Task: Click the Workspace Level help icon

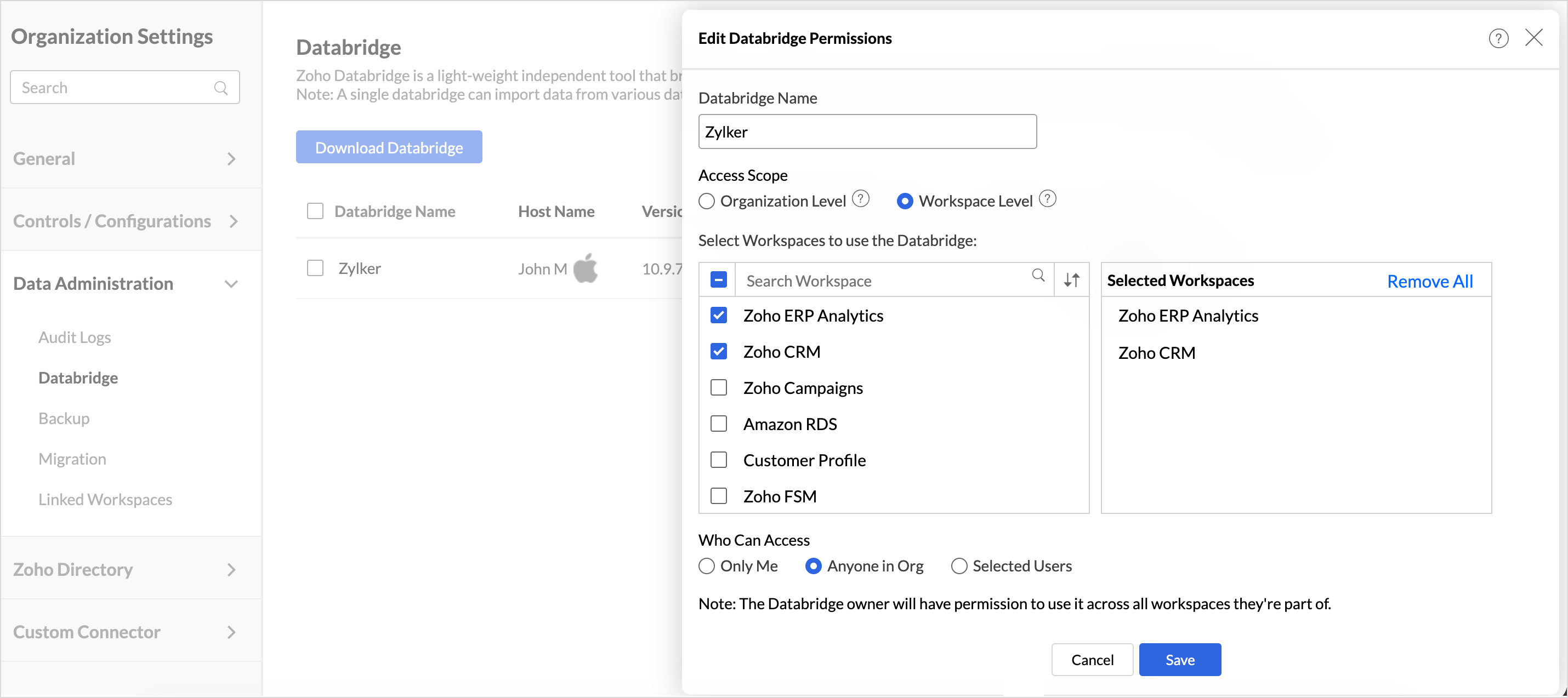Action: tap(1047, 199)
